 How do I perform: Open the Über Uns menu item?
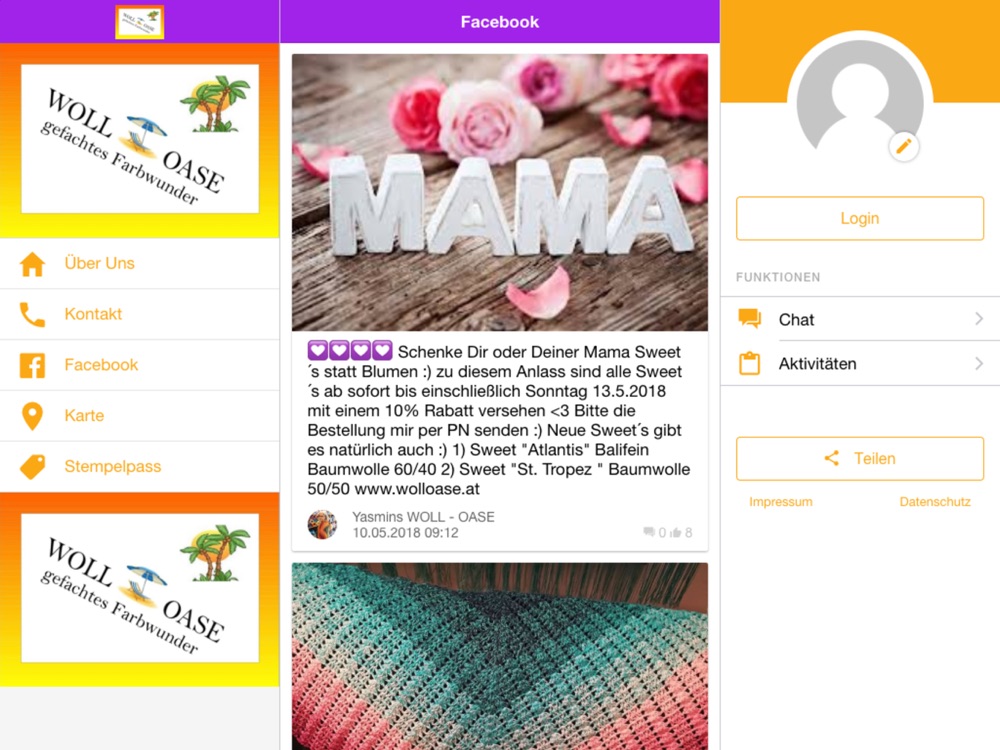point(140,263)
